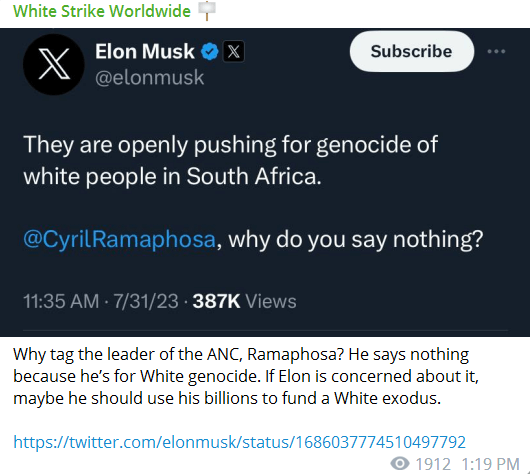Image resolution: width=530 pixels, height=474 pixels.
Task: Click the 1912 message view count
Action: coord(433,464)
